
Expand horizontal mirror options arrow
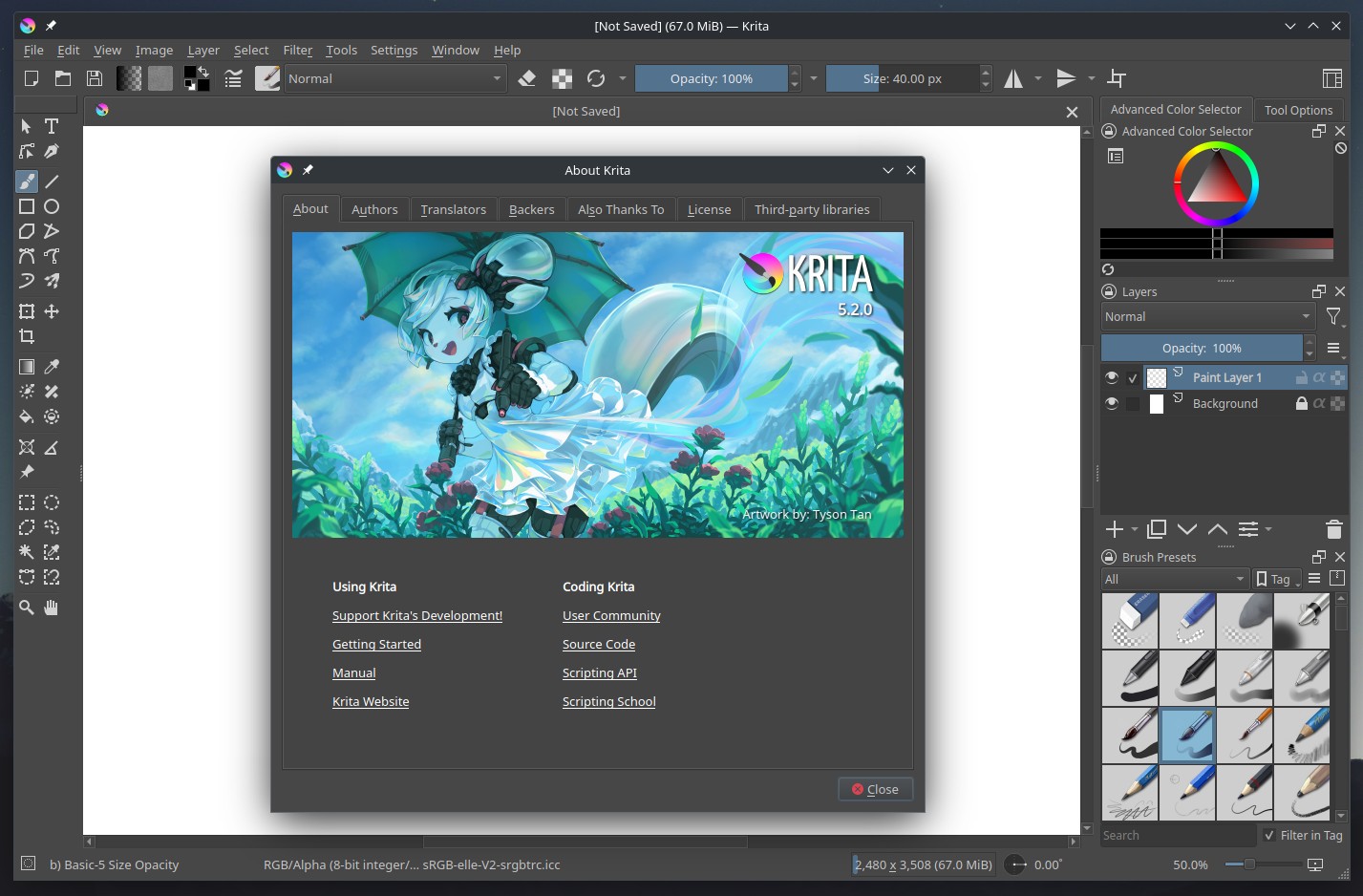pos(1038,78)
